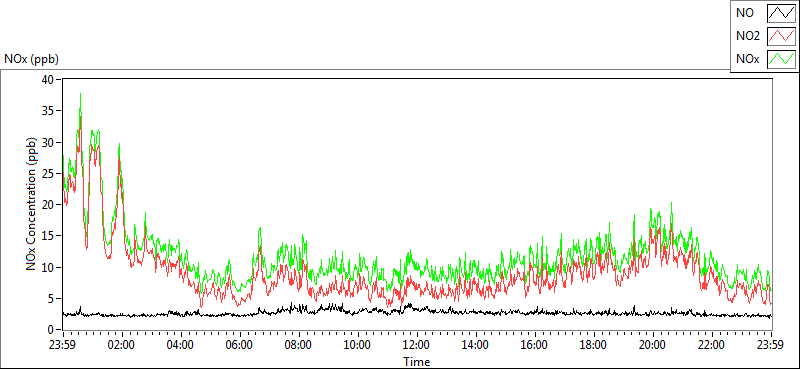800x369 pixels.
Task: Select the NO2 legend label
Action: [x=747, y=36]
